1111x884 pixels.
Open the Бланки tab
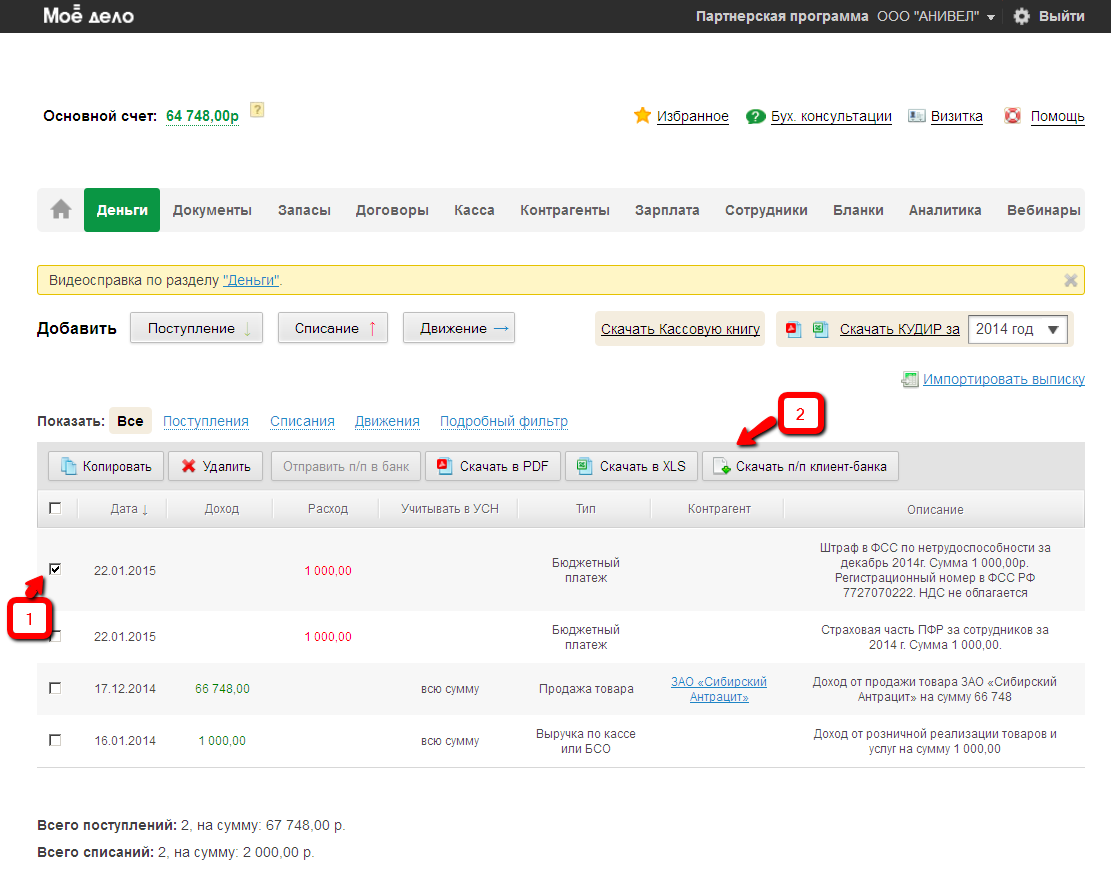(x=858, y=210)
